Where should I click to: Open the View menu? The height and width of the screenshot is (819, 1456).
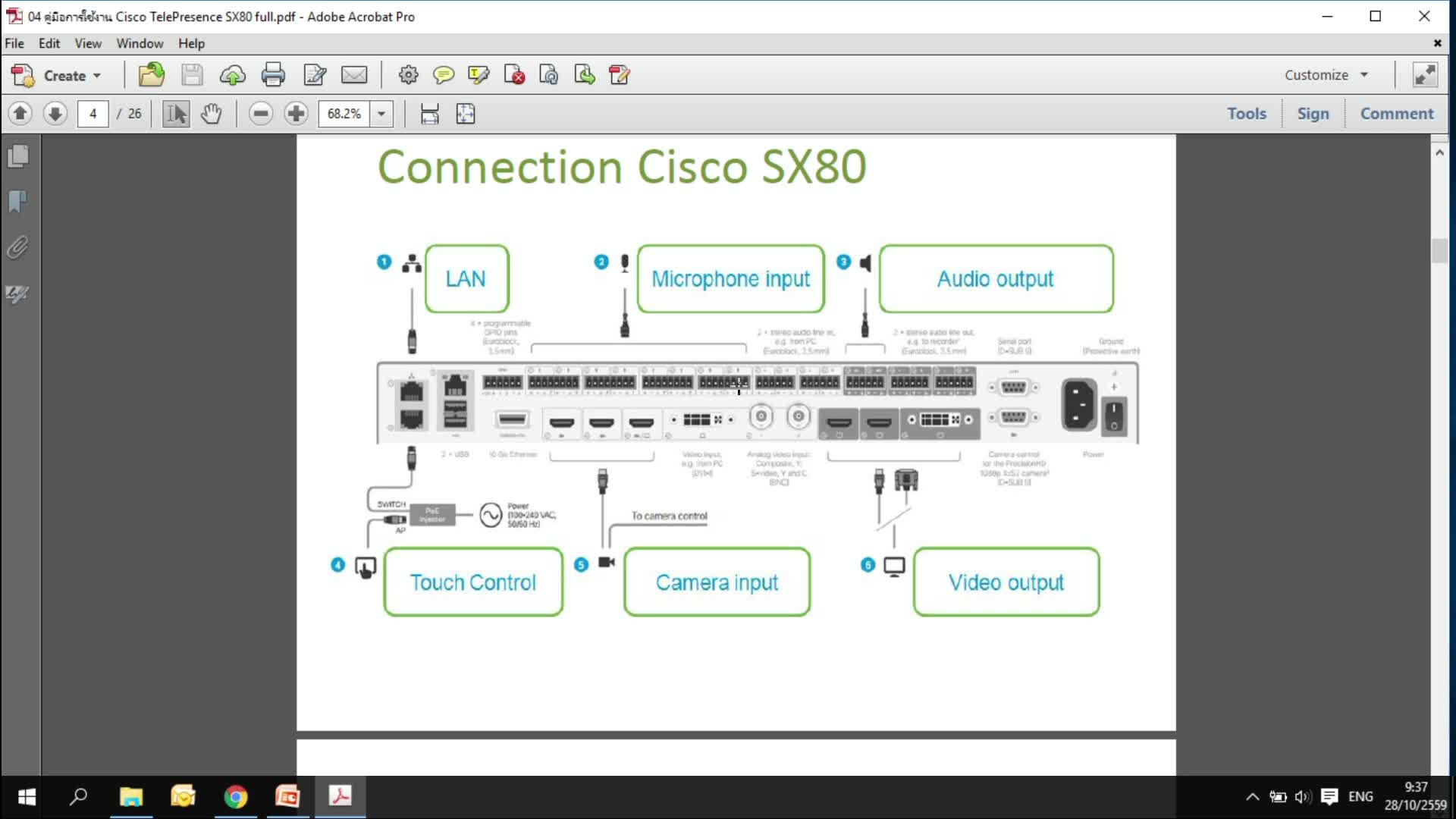(x=88, y=43)
